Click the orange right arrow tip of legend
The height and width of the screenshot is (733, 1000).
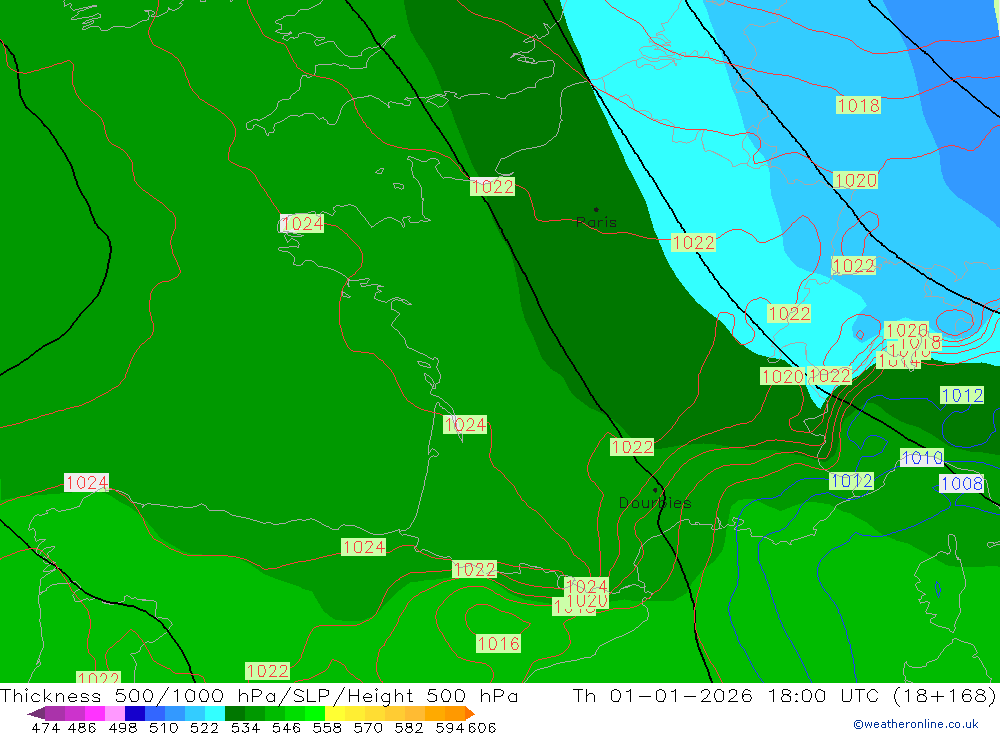[472, 714]
